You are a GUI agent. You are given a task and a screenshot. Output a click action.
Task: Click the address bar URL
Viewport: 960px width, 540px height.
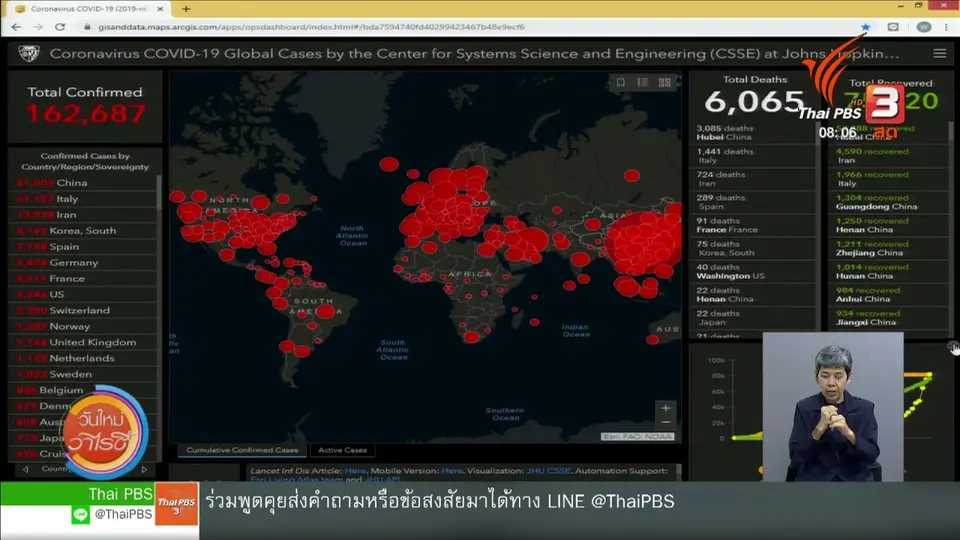point(311,27)
